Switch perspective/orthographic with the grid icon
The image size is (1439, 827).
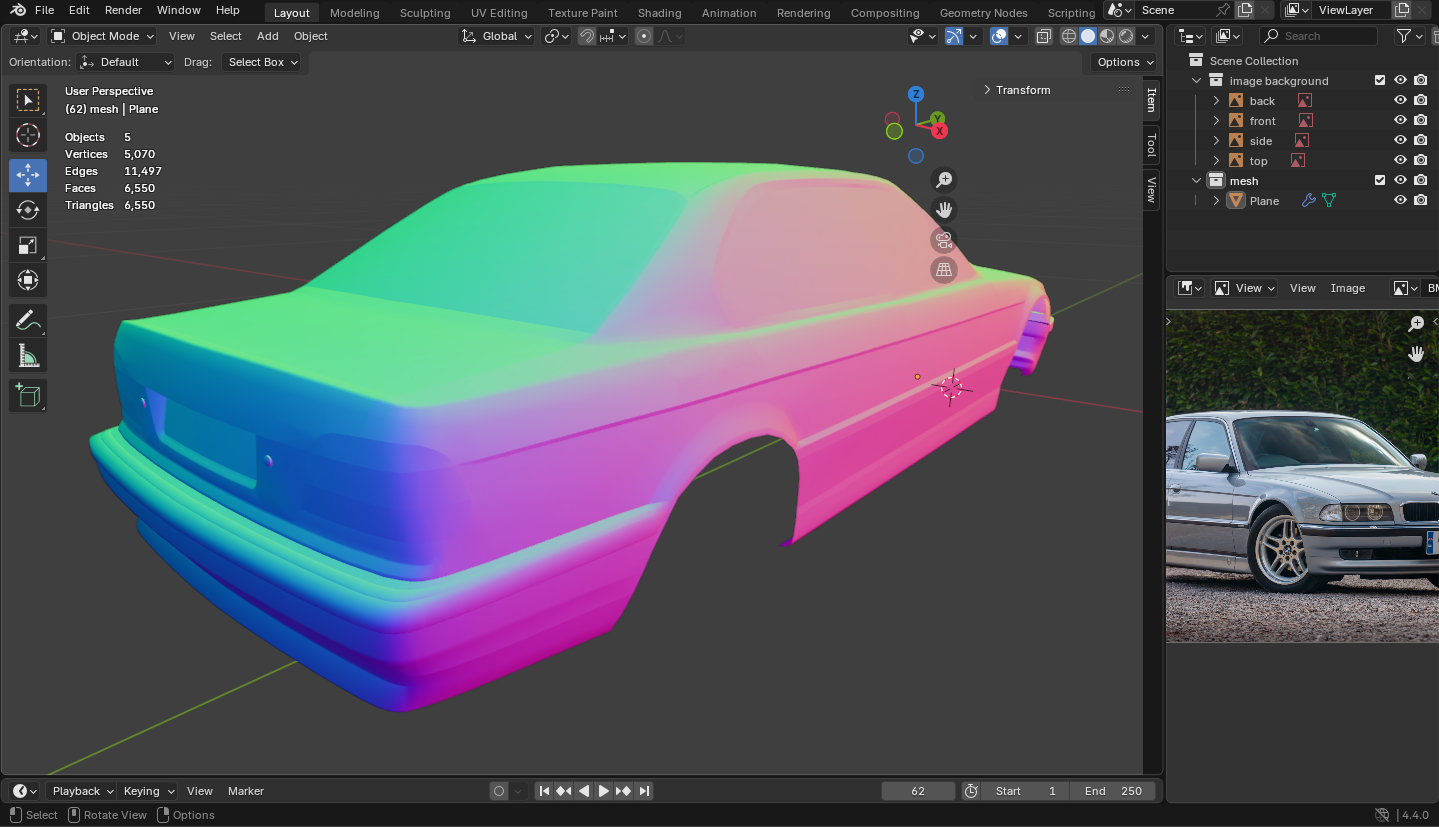point(944,270)
